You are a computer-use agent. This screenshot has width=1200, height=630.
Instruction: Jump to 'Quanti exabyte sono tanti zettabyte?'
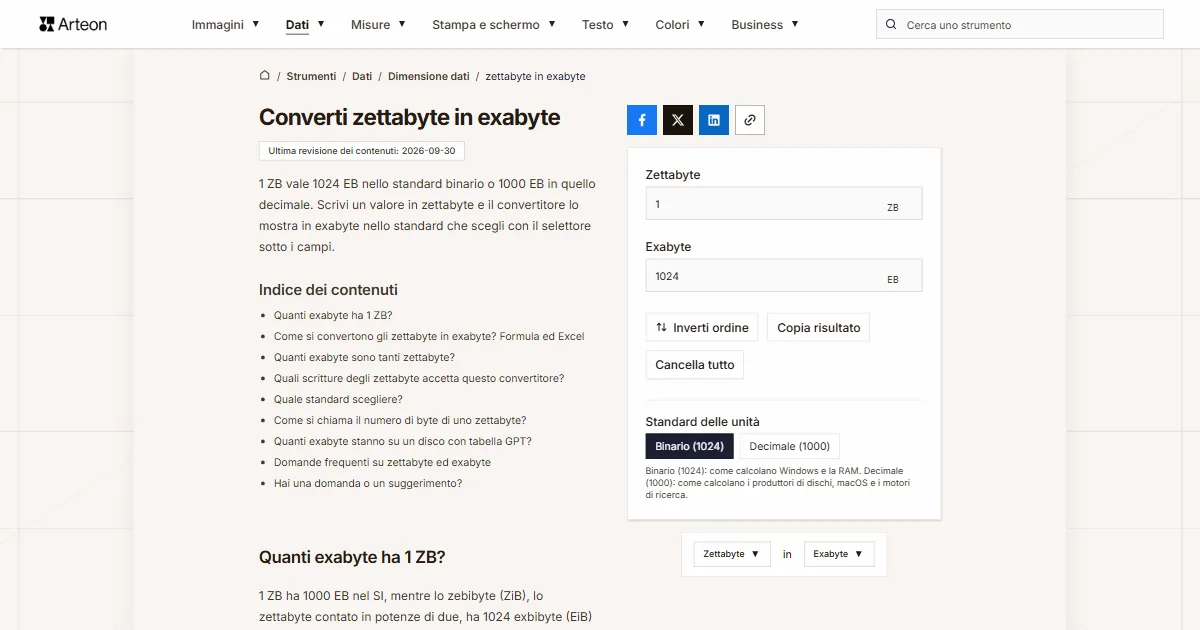point(364,357)
